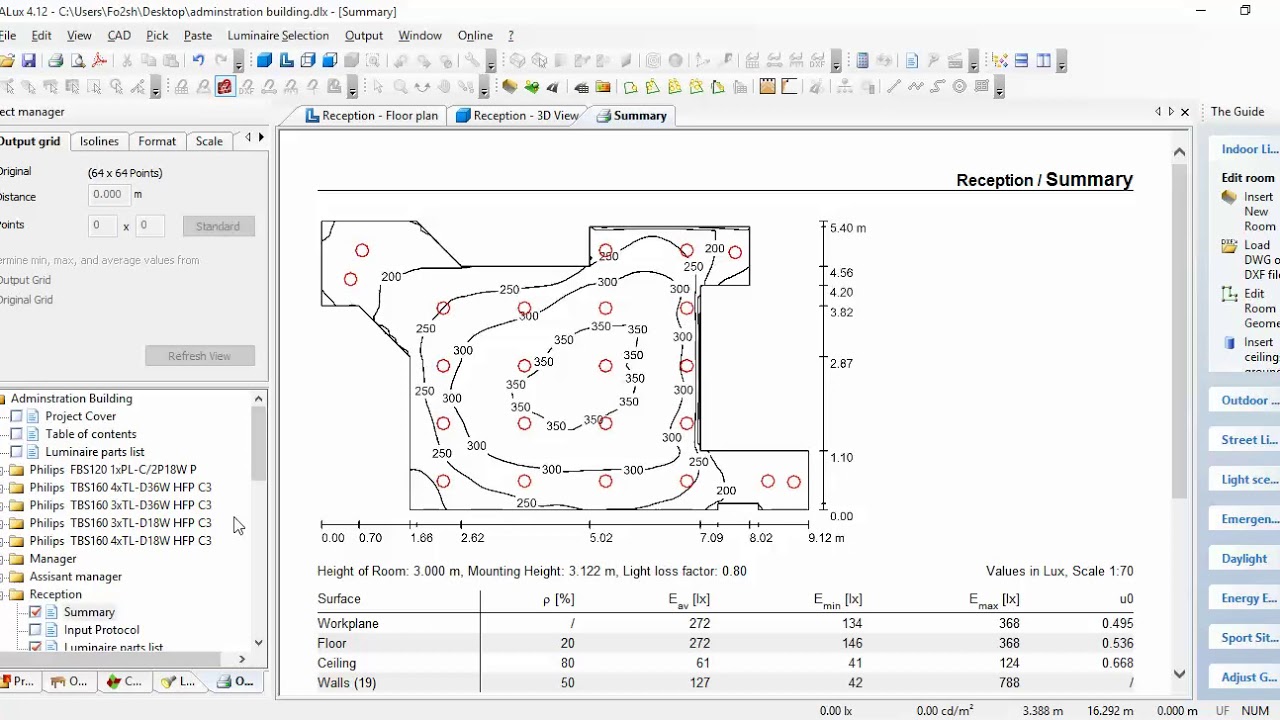The height and width of the screenshot is (720, 1280).
Task: Open the Emergency lighting guide section
Action: (x=1244, y=519)
